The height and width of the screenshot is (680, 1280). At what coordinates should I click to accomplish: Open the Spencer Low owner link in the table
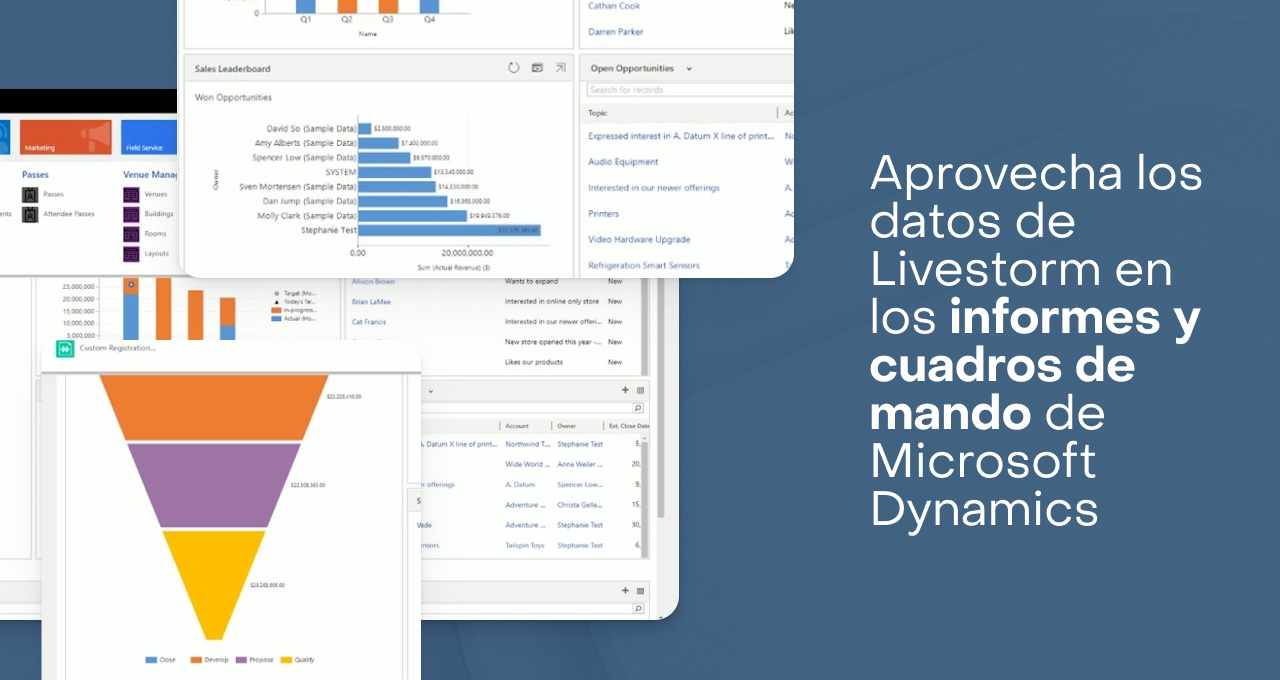pyautogui.click(x=580, y=485)
